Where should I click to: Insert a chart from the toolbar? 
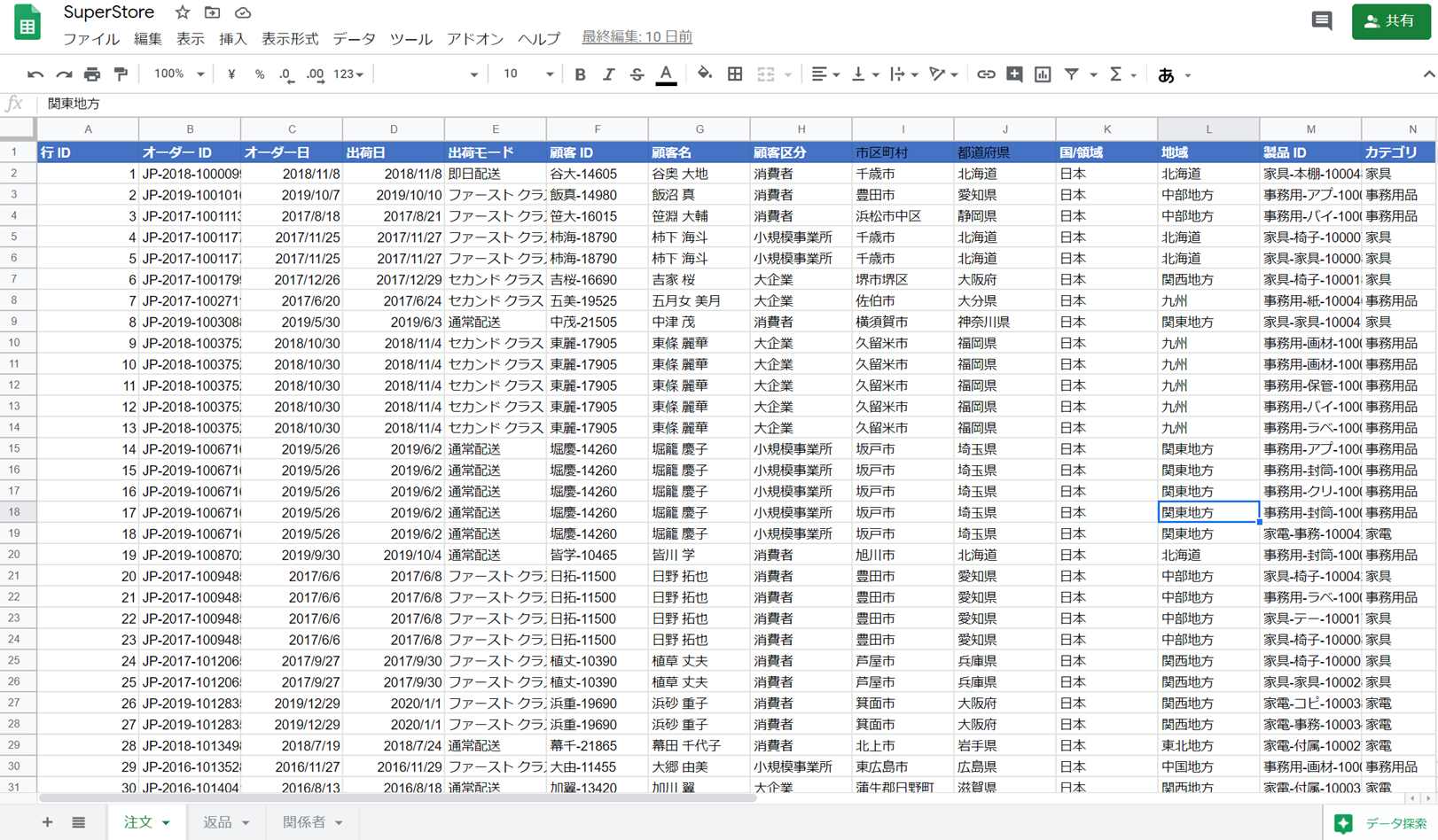[1042, 74]
